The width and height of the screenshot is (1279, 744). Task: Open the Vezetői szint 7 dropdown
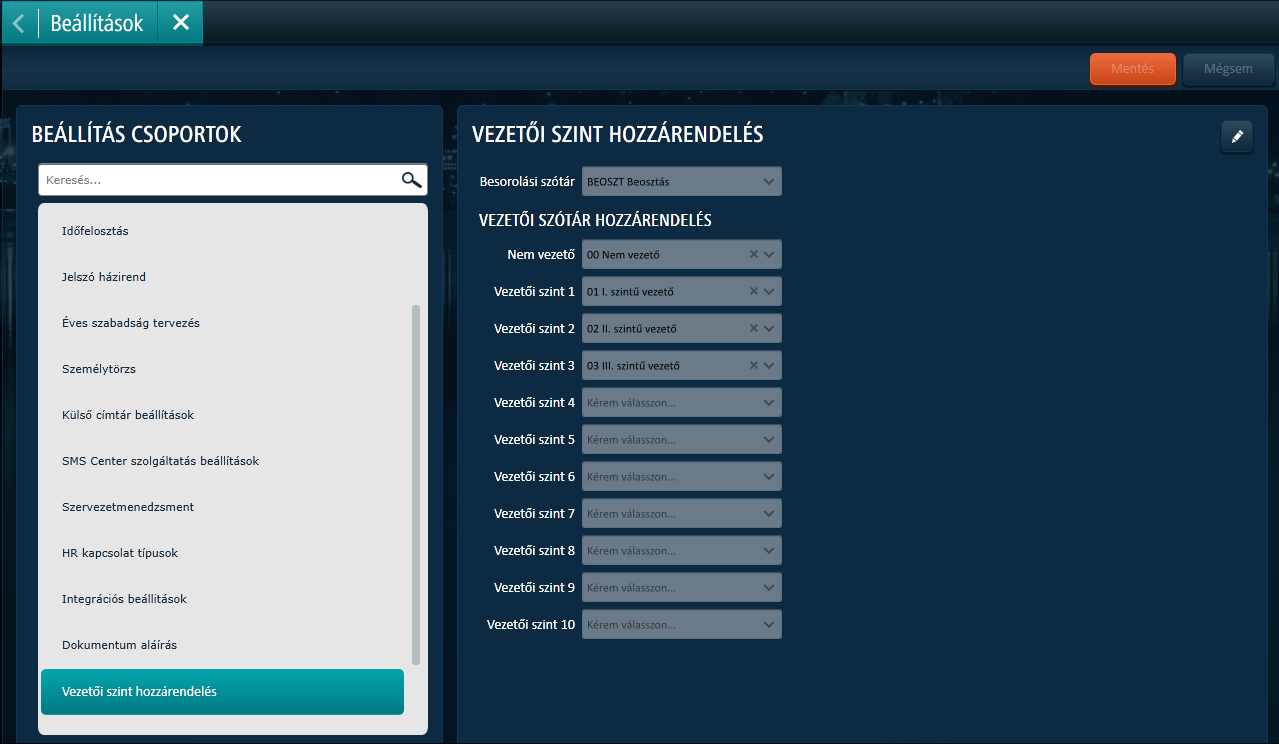click(x=682, y=513)
